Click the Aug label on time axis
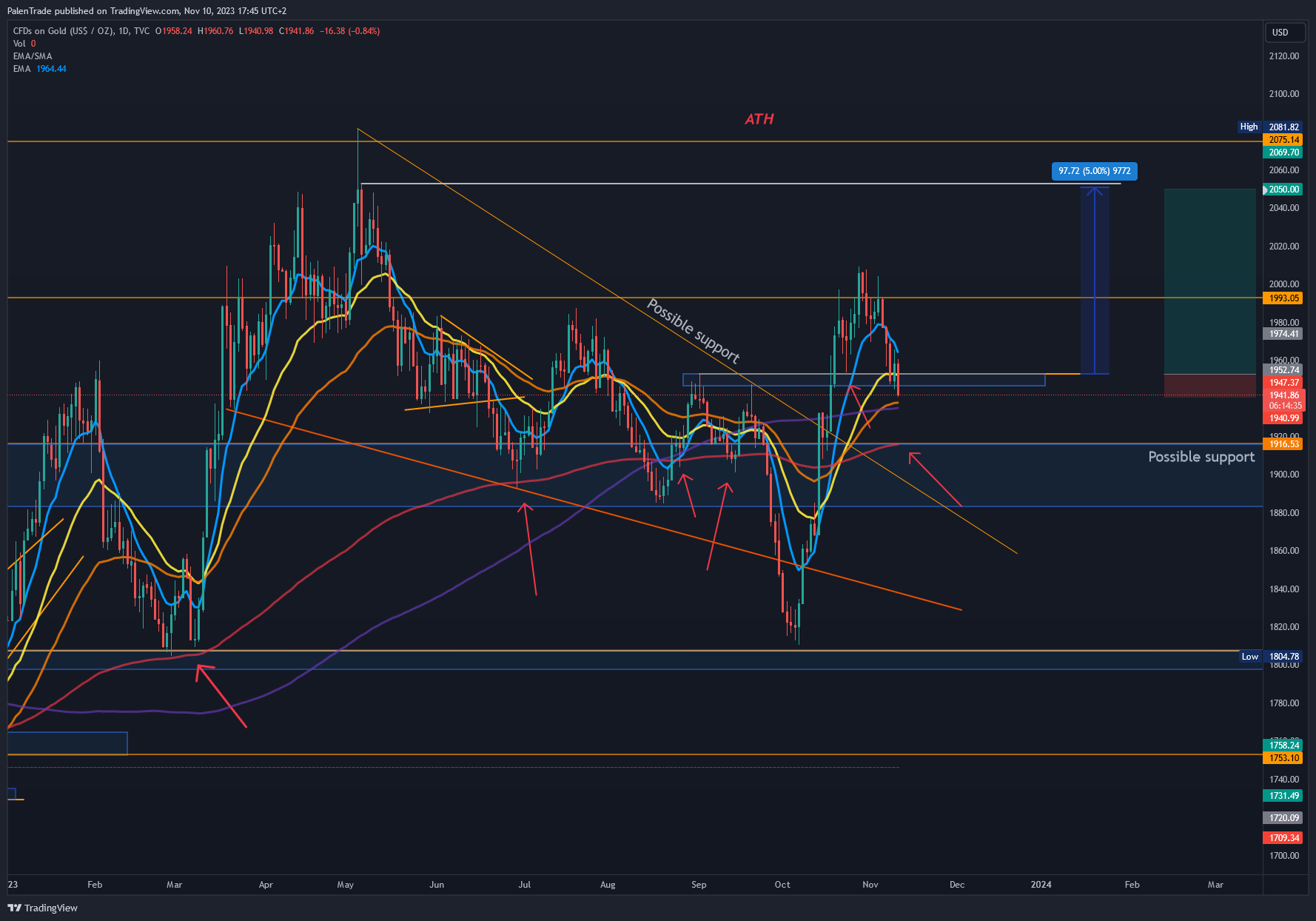The width and height of the screenshot is (1316, 921). (608, 885)
